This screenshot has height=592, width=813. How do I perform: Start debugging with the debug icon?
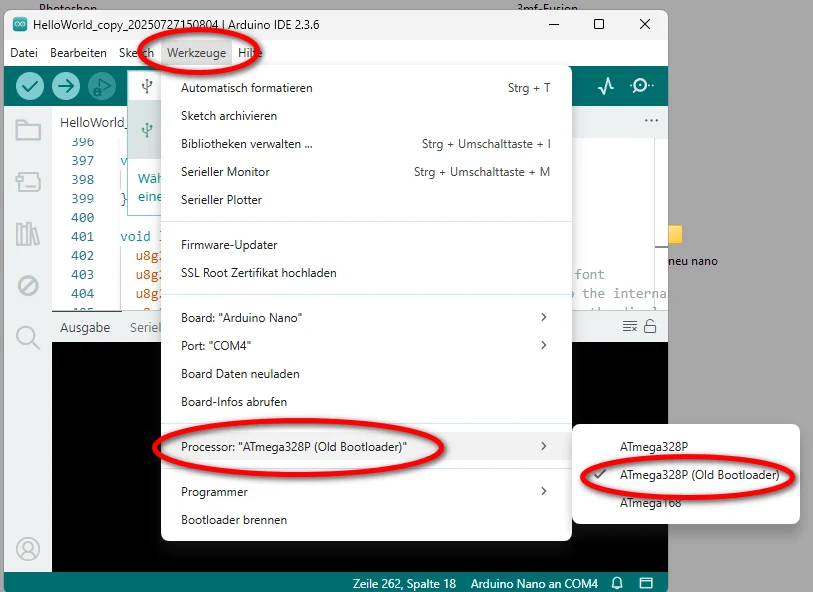[x=102, y=86]
